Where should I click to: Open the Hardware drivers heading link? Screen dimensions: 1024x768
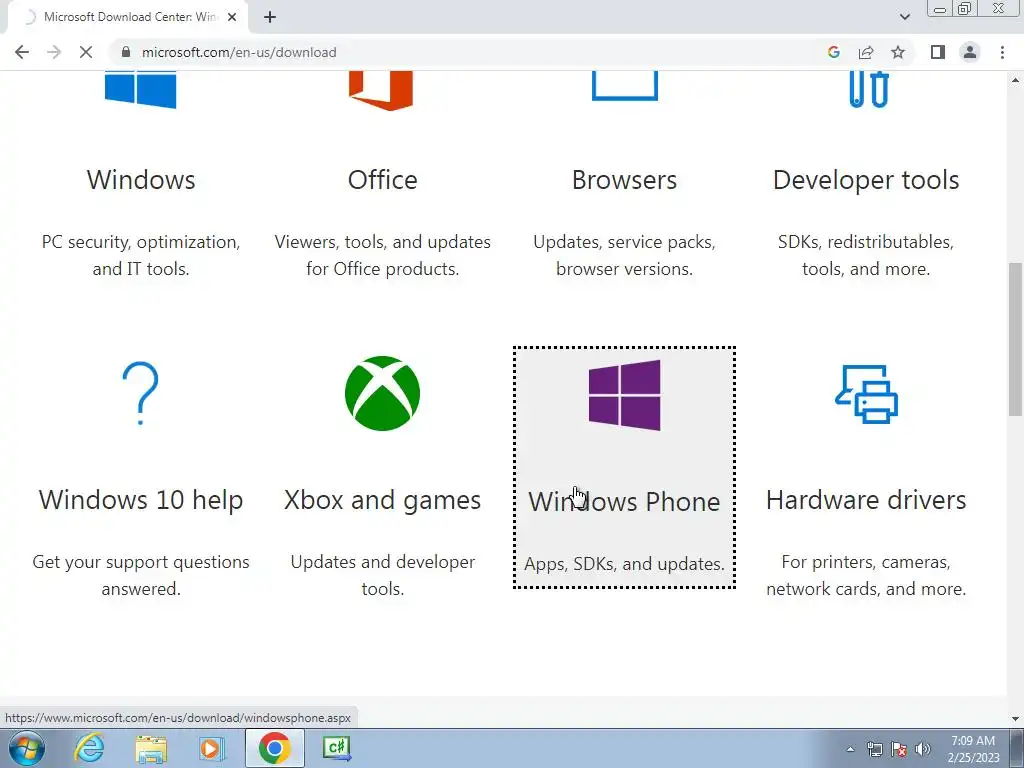point(866,500)
